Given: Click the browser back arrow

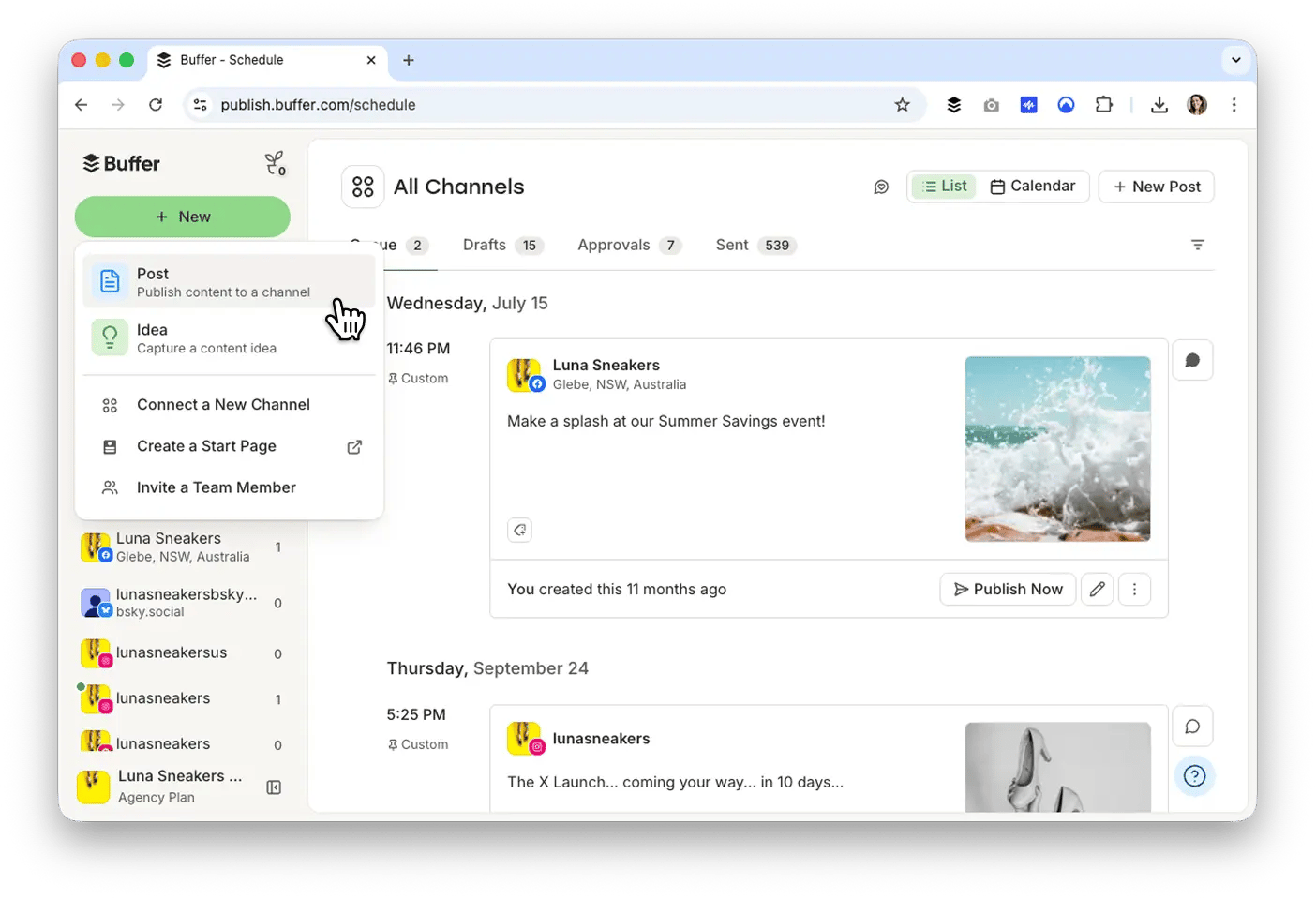Looking at the screenshot, I should click(82, 105).
